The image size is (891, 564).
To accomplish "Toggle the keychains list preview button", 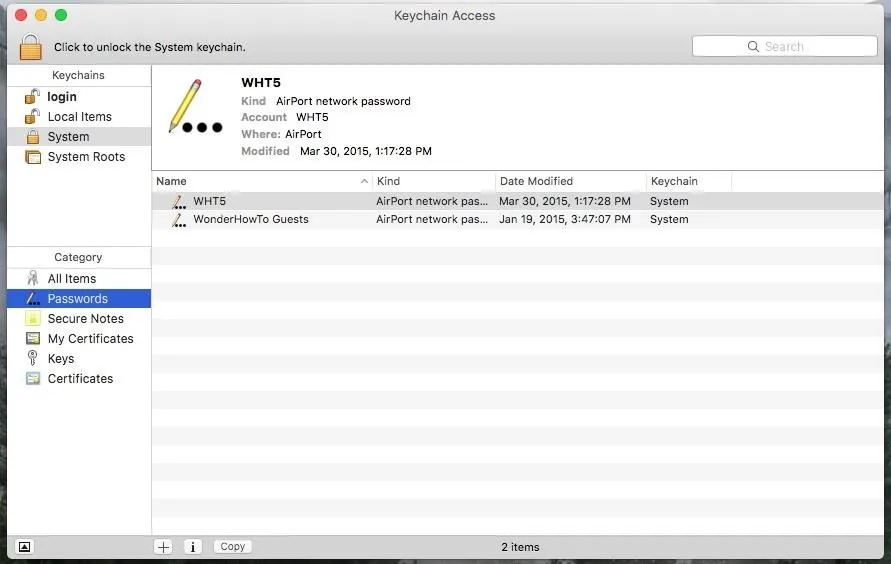I will [x=24, y=547].
